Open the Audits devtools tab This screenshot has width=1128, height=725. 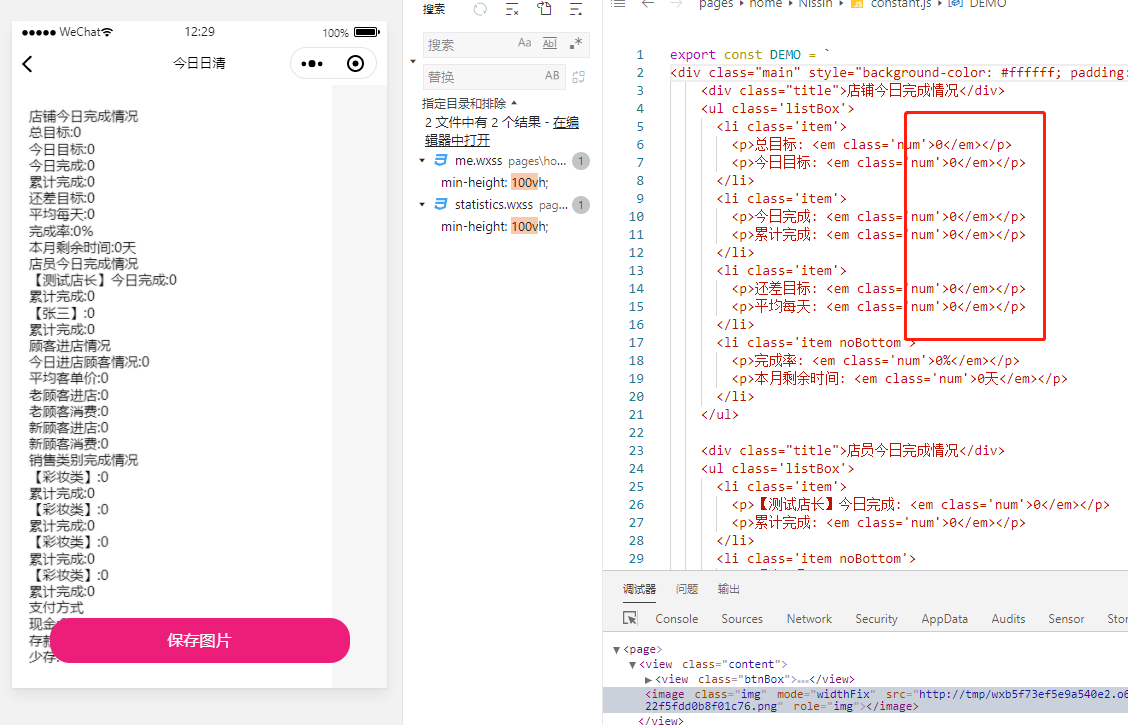pos(1008,619)
